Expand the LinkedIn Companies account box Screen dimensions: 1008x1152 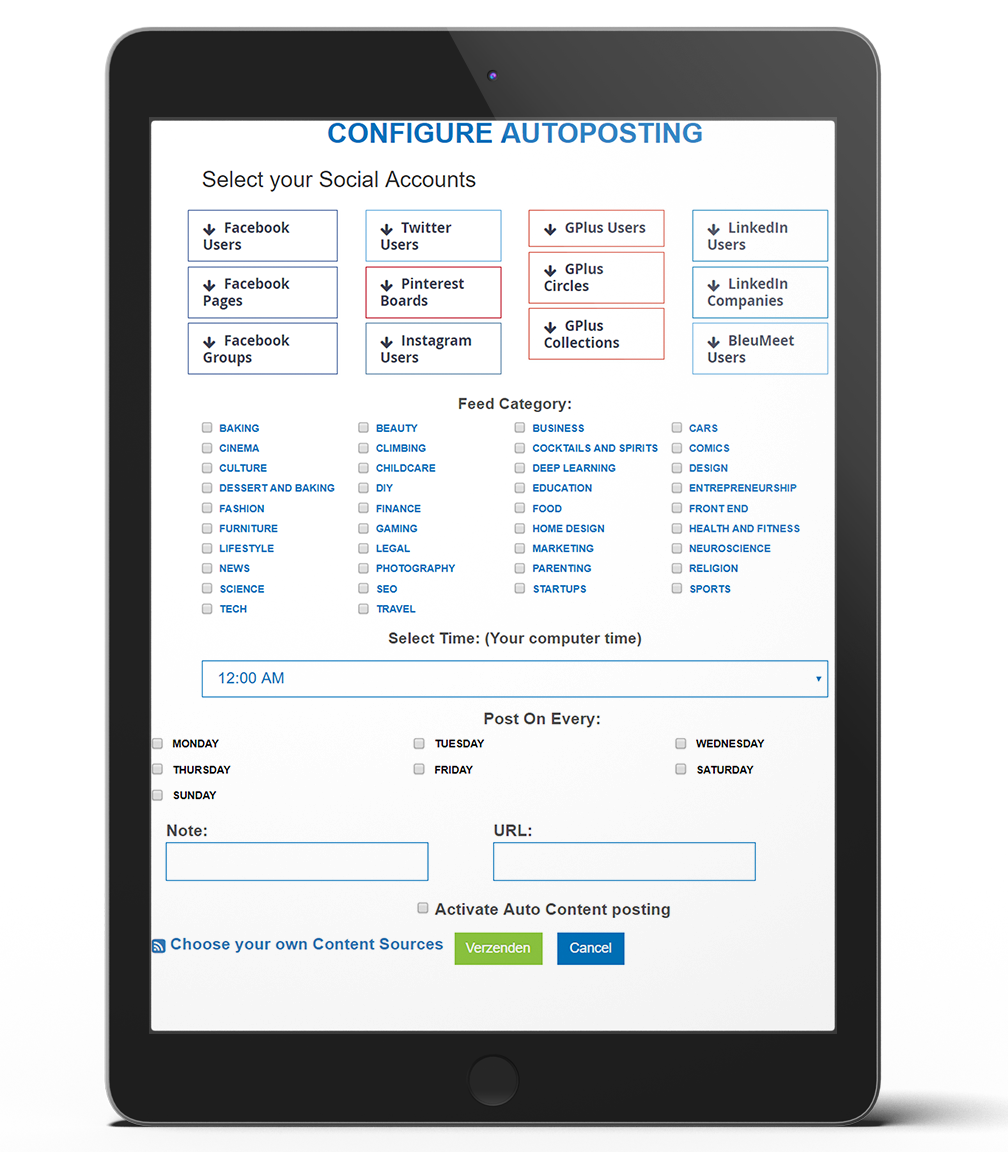(760, 292)
